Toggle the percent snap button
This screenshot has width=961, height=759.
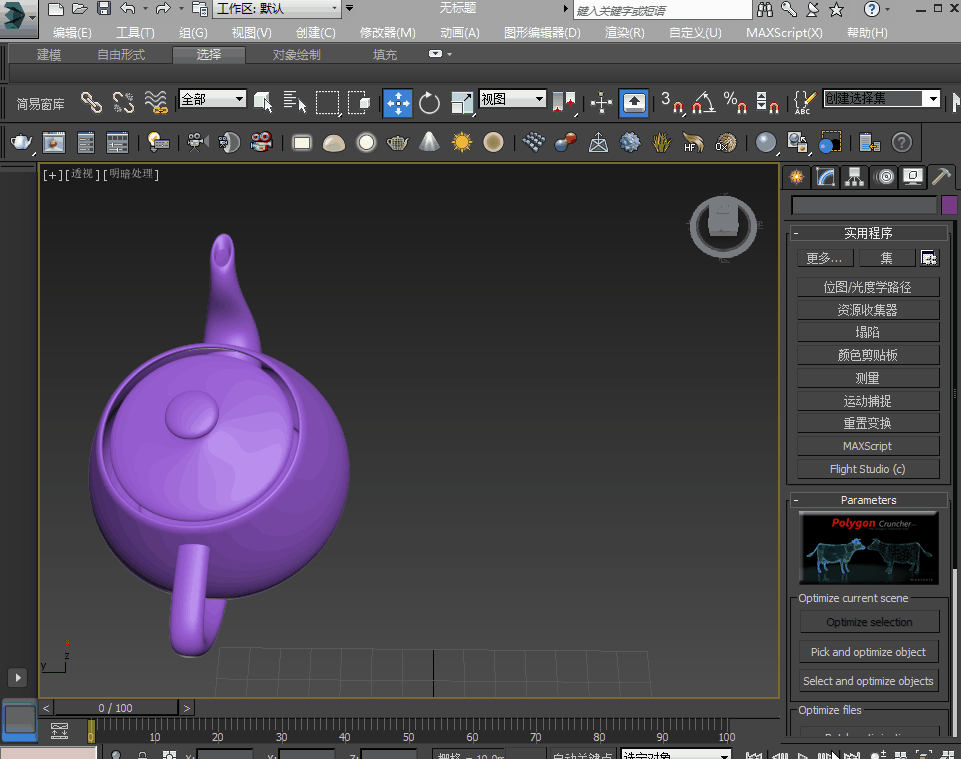coord(735,102)
